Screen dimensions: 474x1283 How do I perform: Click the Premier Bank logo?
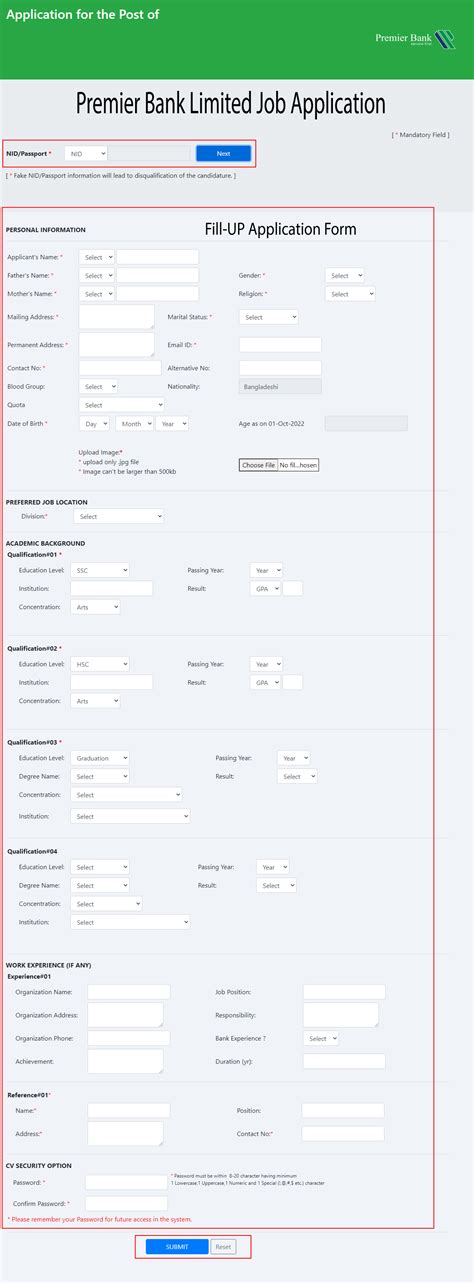(x=413, y=38)
